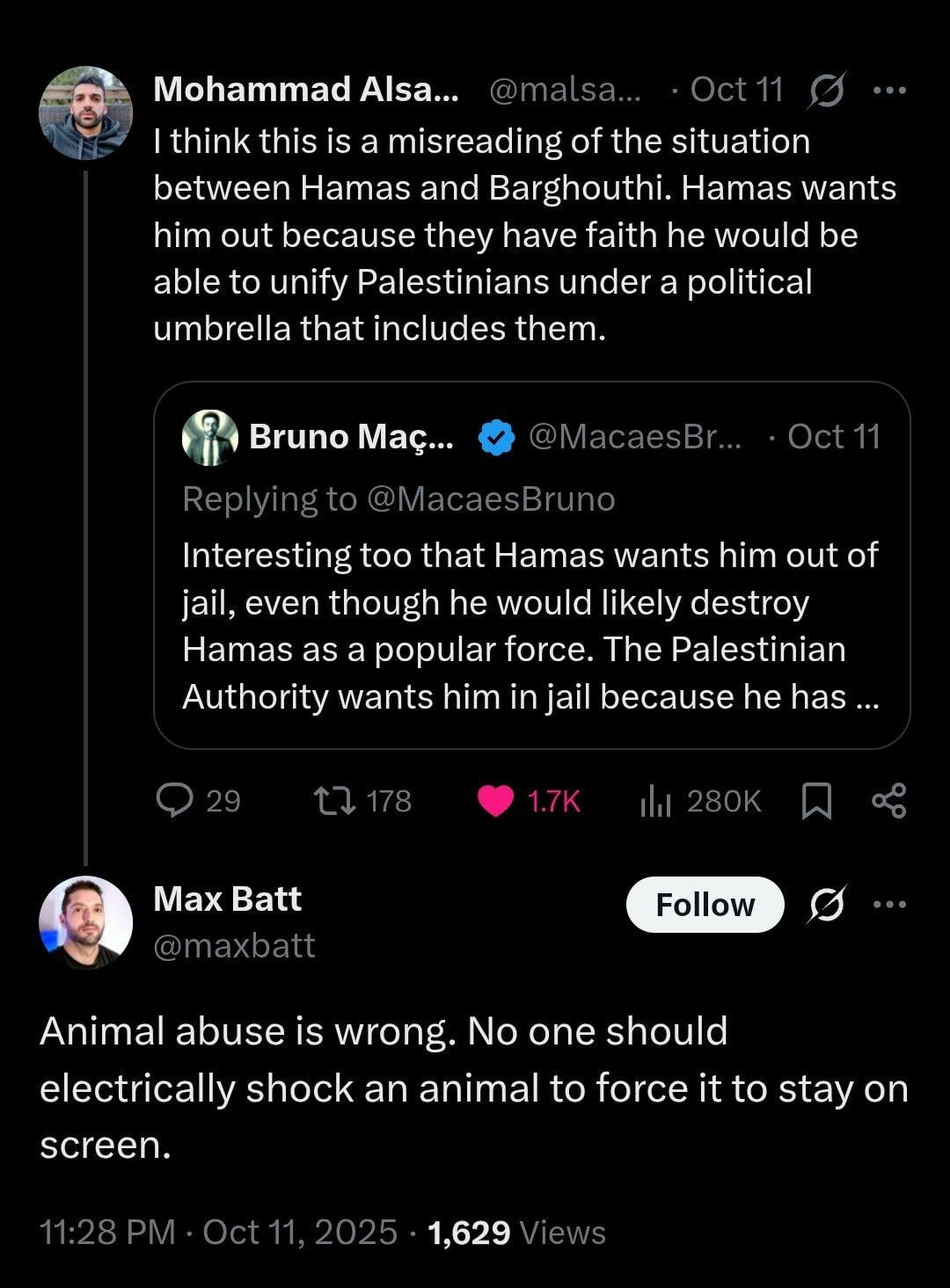Expand the quoted Bruno Maçães tweet text

click(x=531, y=626)
